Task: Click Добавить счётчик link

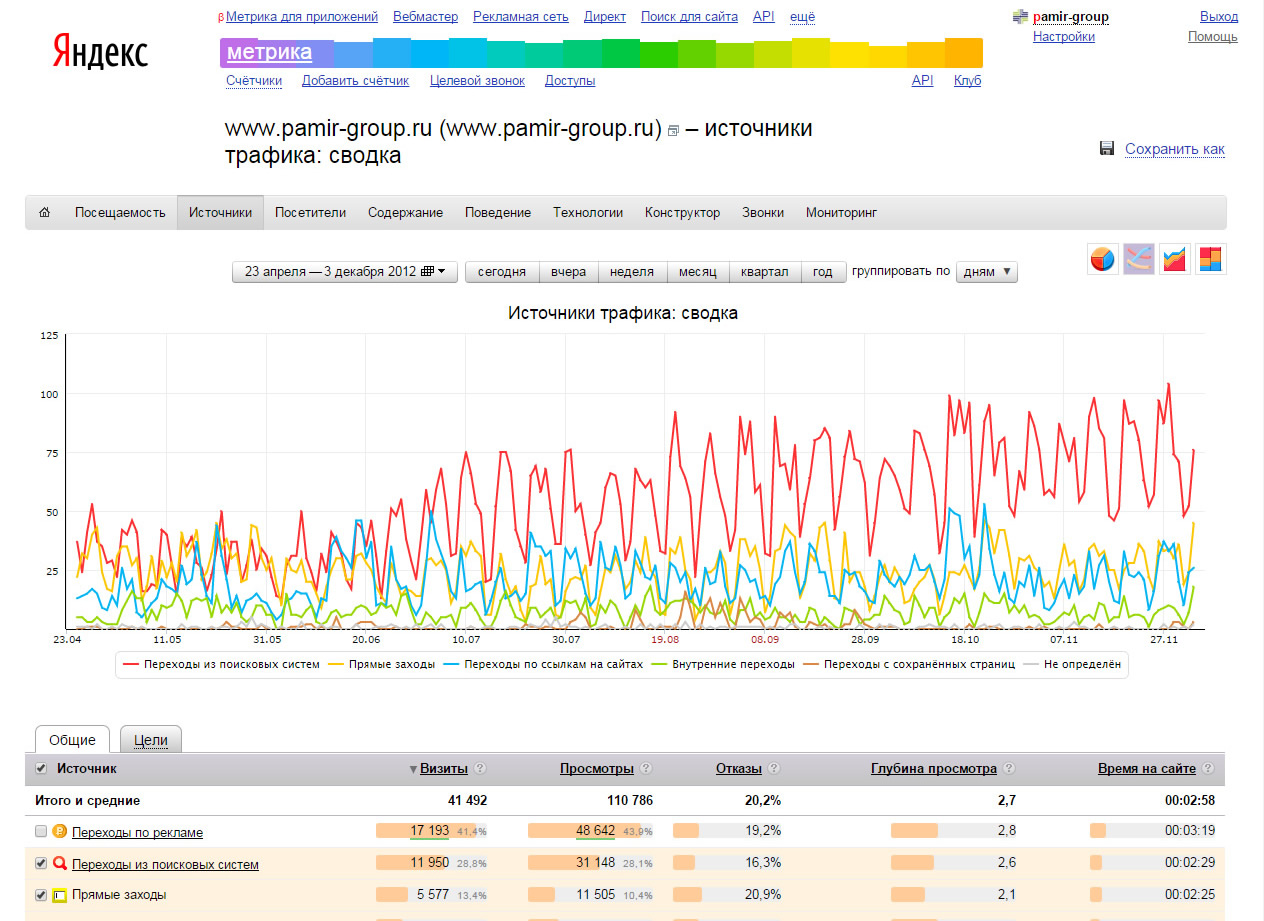Action: pos(355,81)
